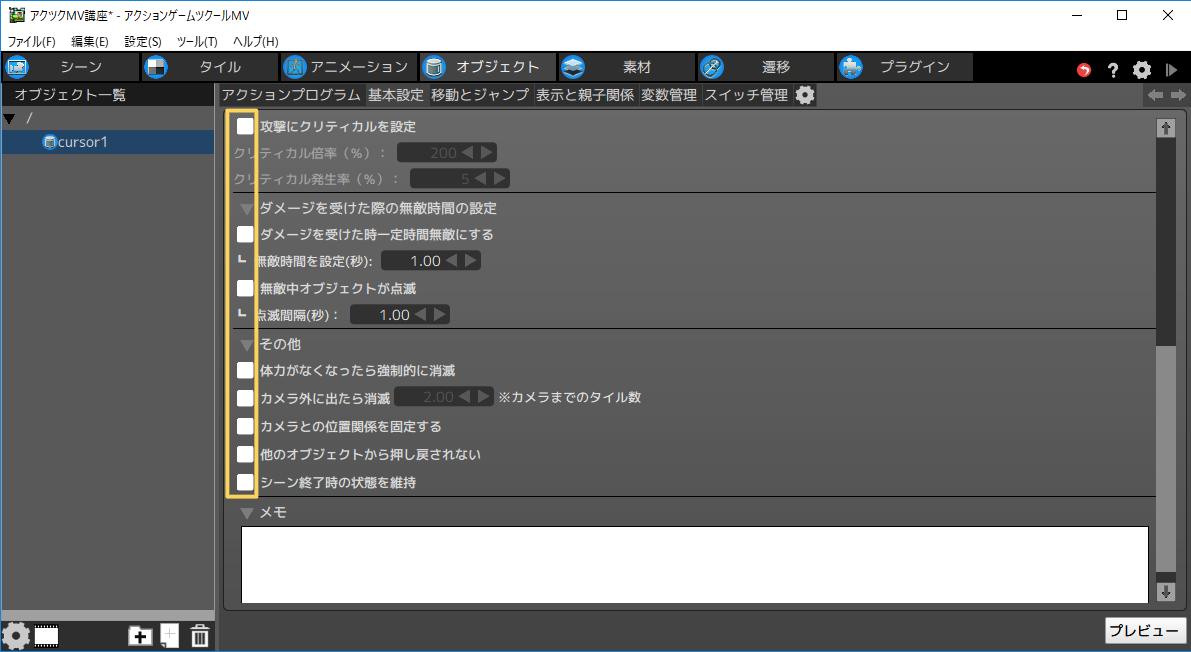
Task: Collapse root folder in object list
Action: coord(10,119)
